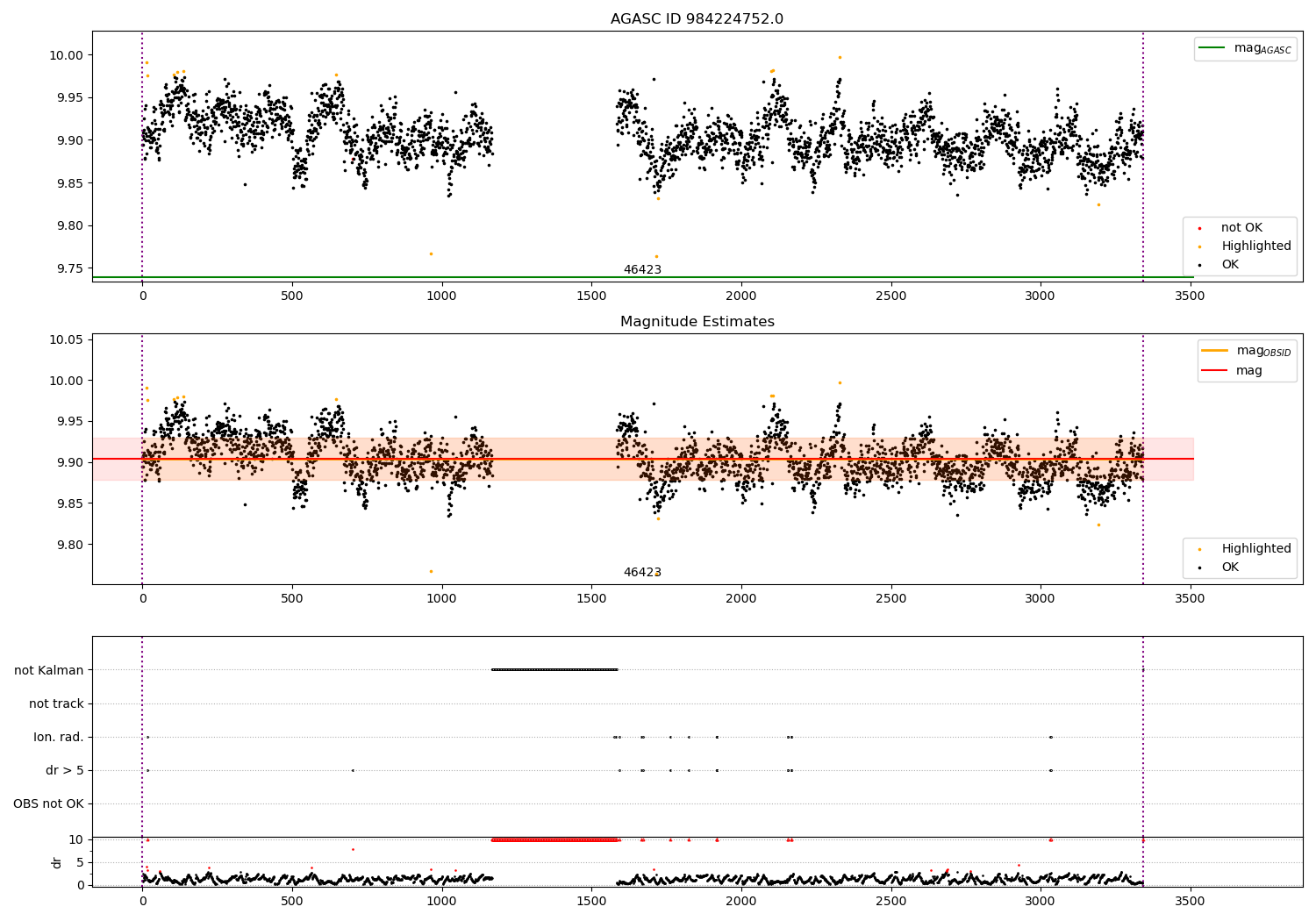
Task: Click the "Magnitude Estimates" plot title
Action: click(x=697, y=322)
